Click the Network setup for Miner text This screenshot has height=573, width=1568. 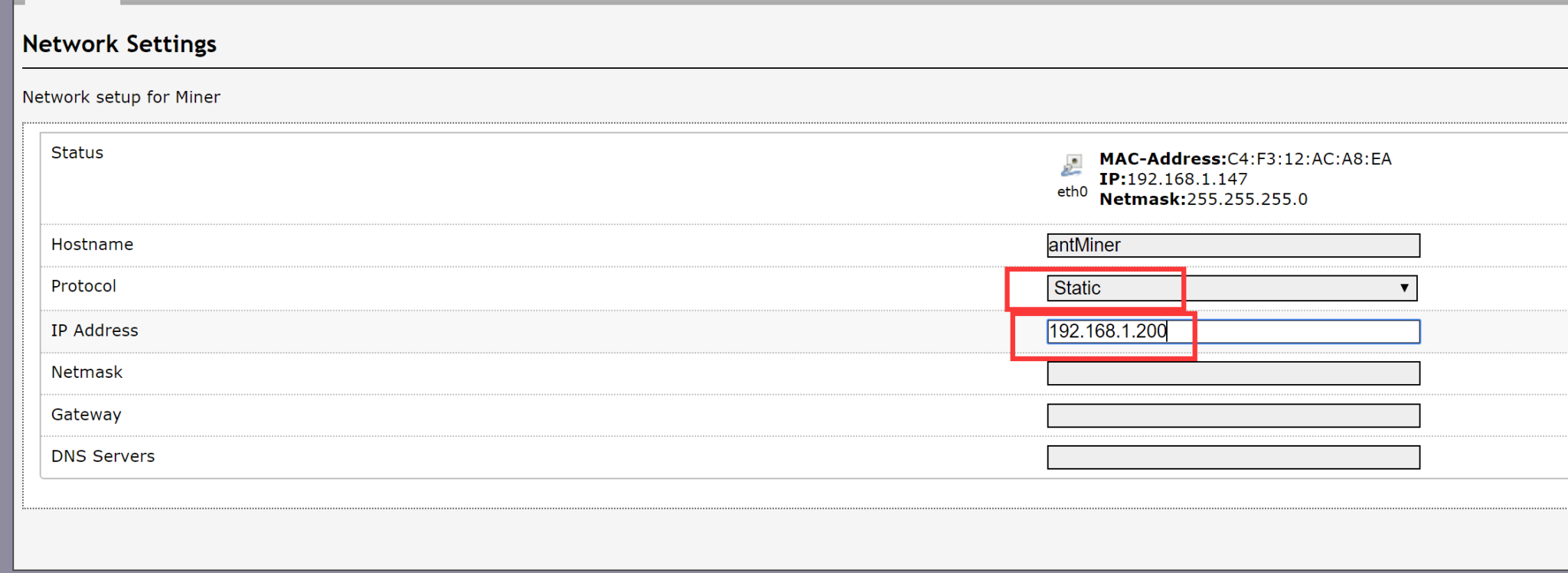click(120, 96)
